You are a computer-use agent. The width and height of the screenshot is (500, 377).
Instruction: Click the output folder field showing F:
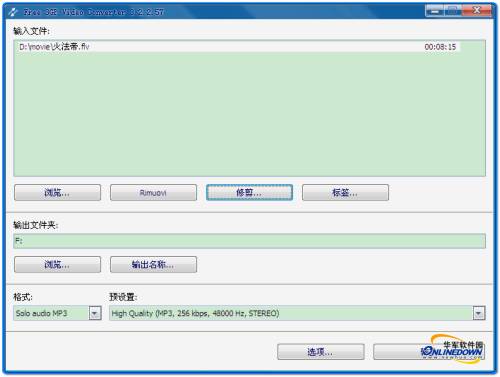(249, 241)
